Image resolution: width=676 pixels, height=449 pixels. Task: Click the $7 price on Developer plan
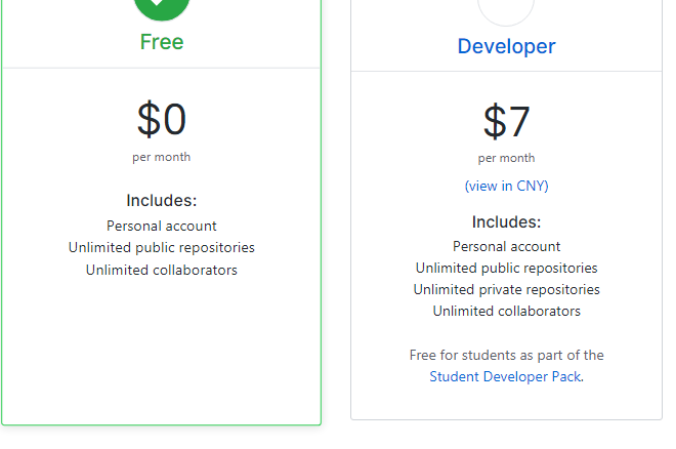coord(507,122)
